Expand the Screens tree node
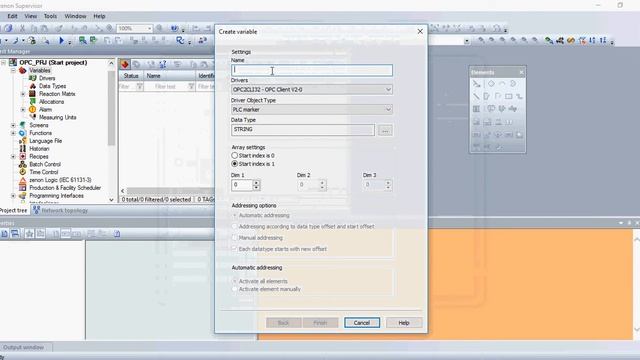640x360 pixels. 13,125
